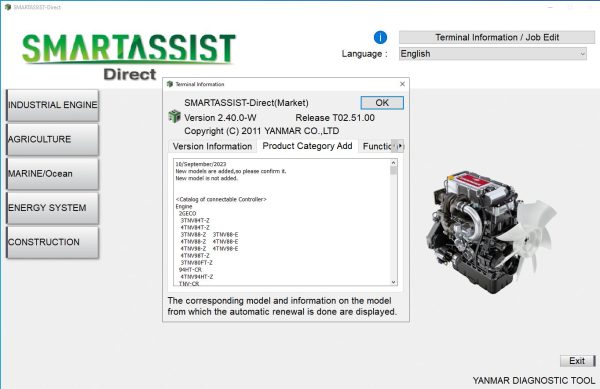Click the blue information icon

tap(380, 37)
